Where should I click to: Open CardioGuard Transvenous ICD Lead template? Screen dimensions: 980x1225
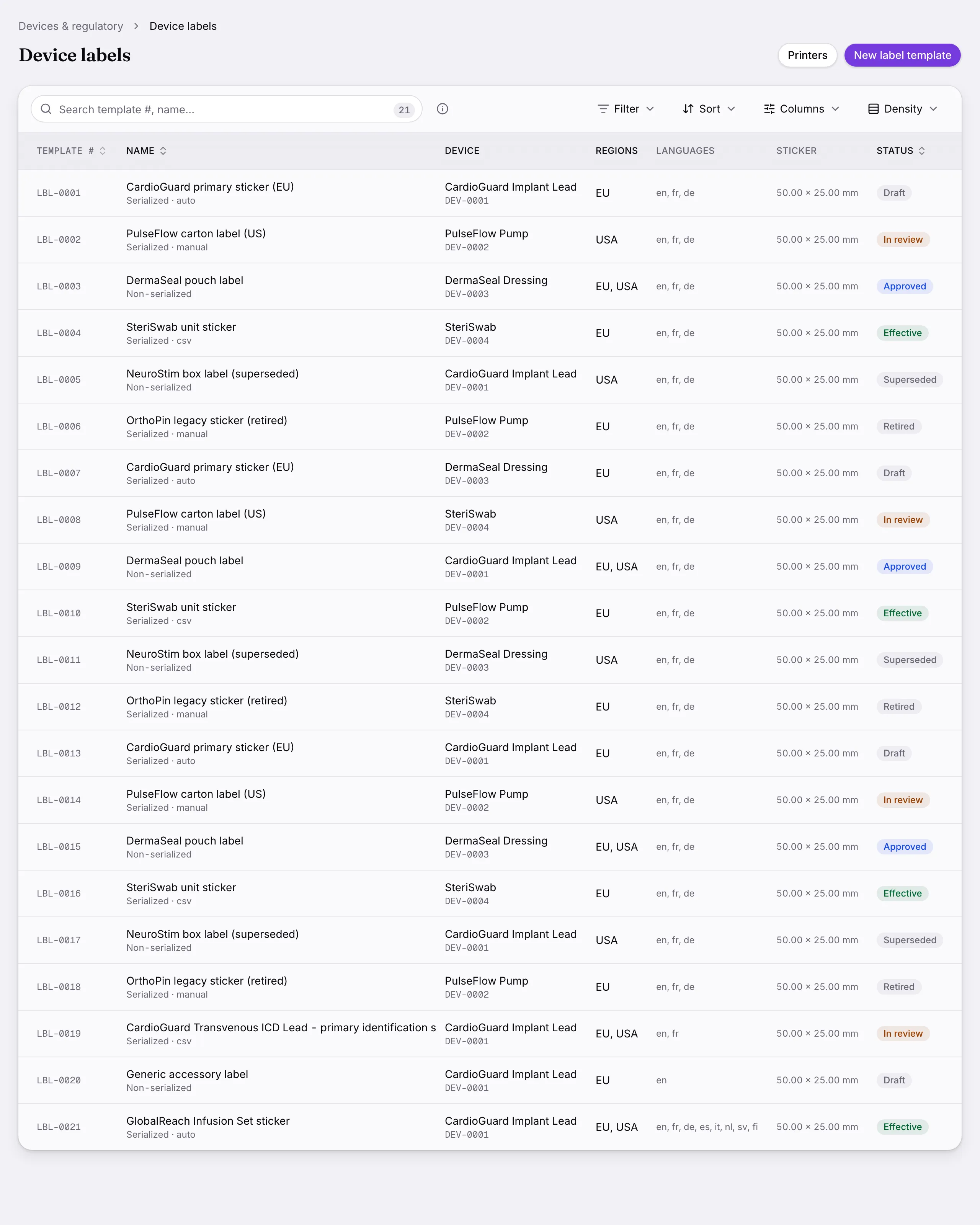(281, 1027)
